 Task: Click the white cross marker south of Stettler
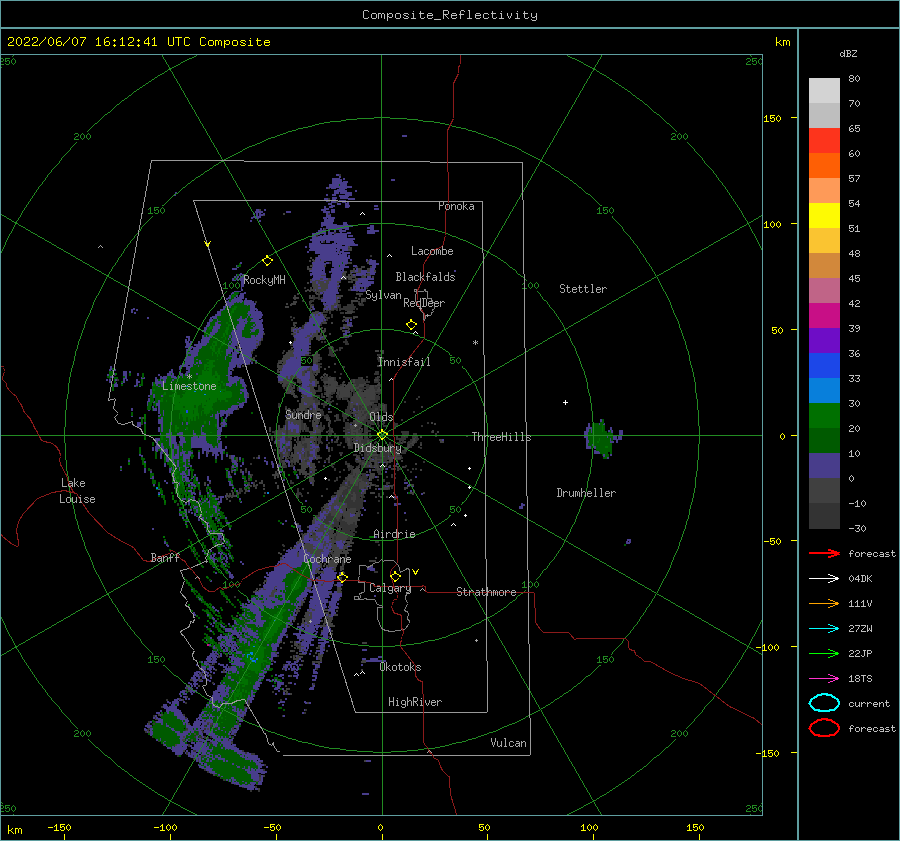coord(565,402)
